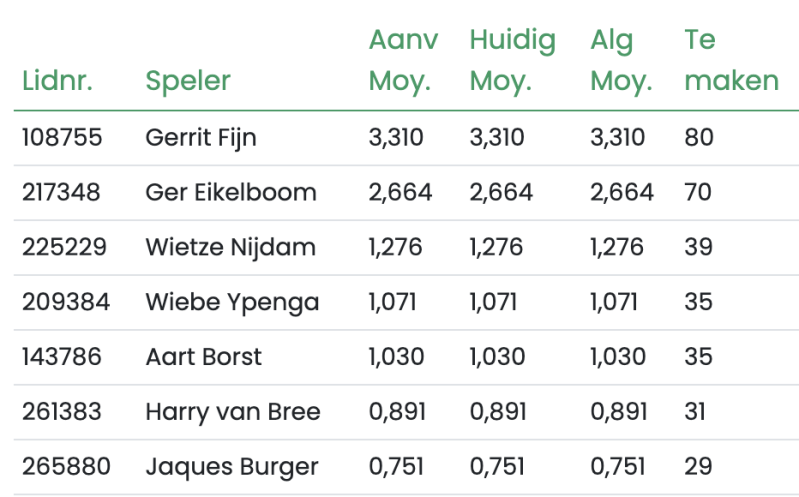Select member number 217348
This screenshot has width=799, height=497.
pos(61,192)
